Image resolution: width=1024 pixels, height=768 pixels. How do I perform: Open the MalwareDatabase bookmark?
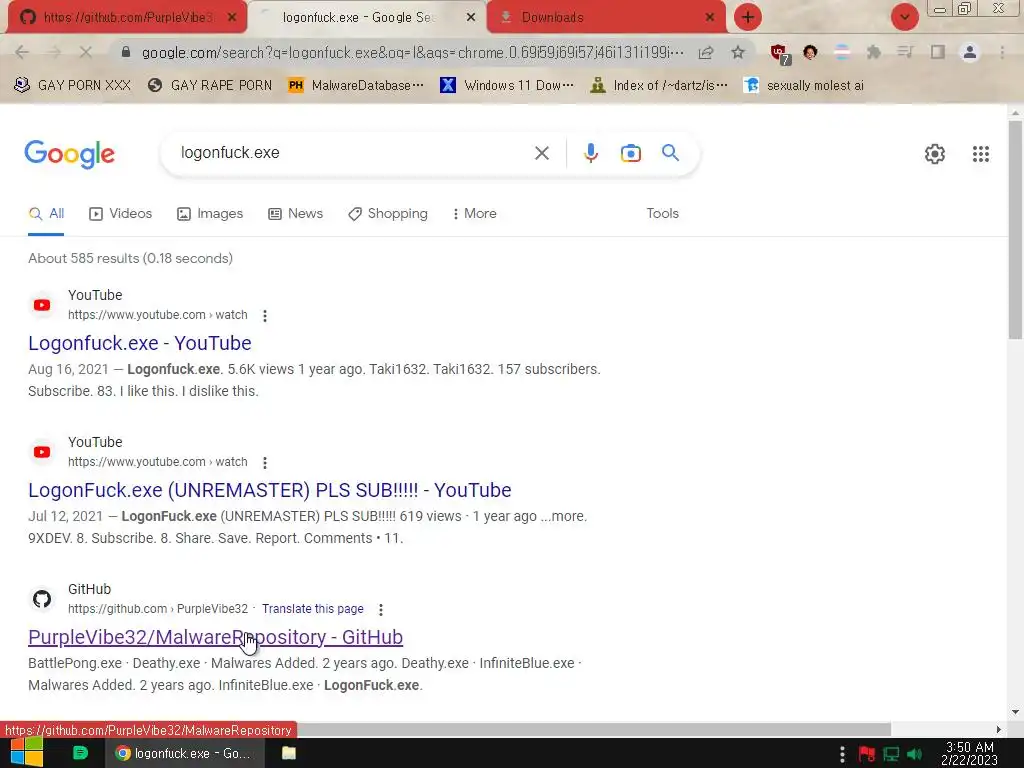pos(357,86)
